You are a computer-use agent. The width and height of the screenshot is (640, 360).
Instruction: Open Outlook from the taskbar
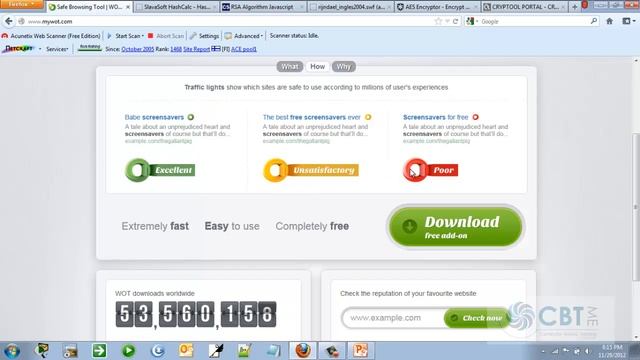(186, 351)
